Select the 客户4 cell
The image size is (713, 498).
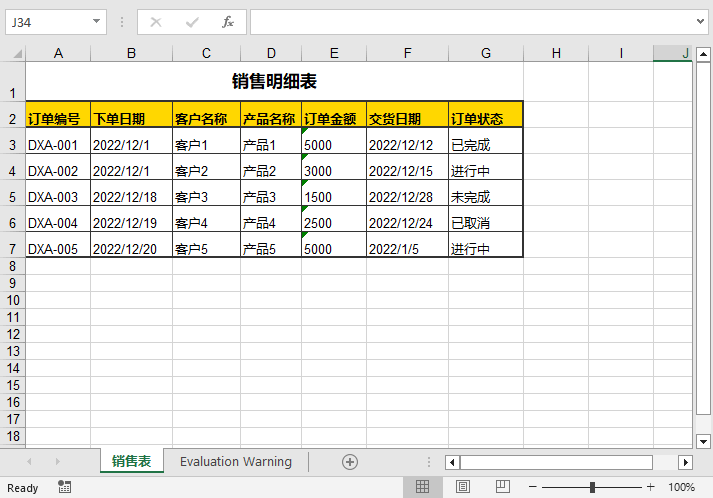pos(206,218)
